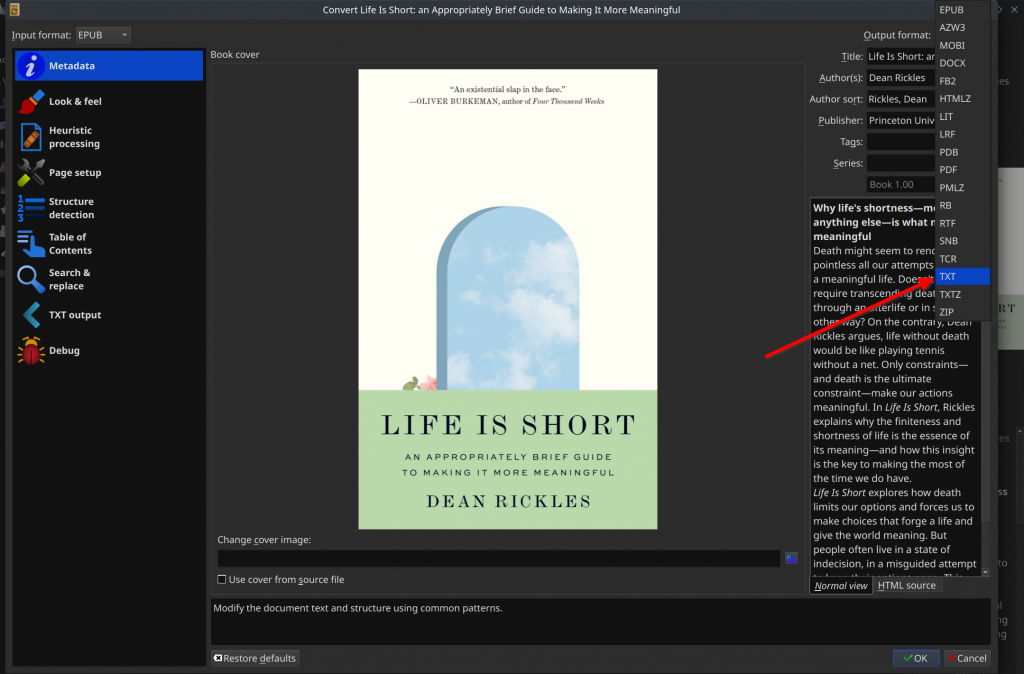Click Restore defaults button

[x=255, y=658]
